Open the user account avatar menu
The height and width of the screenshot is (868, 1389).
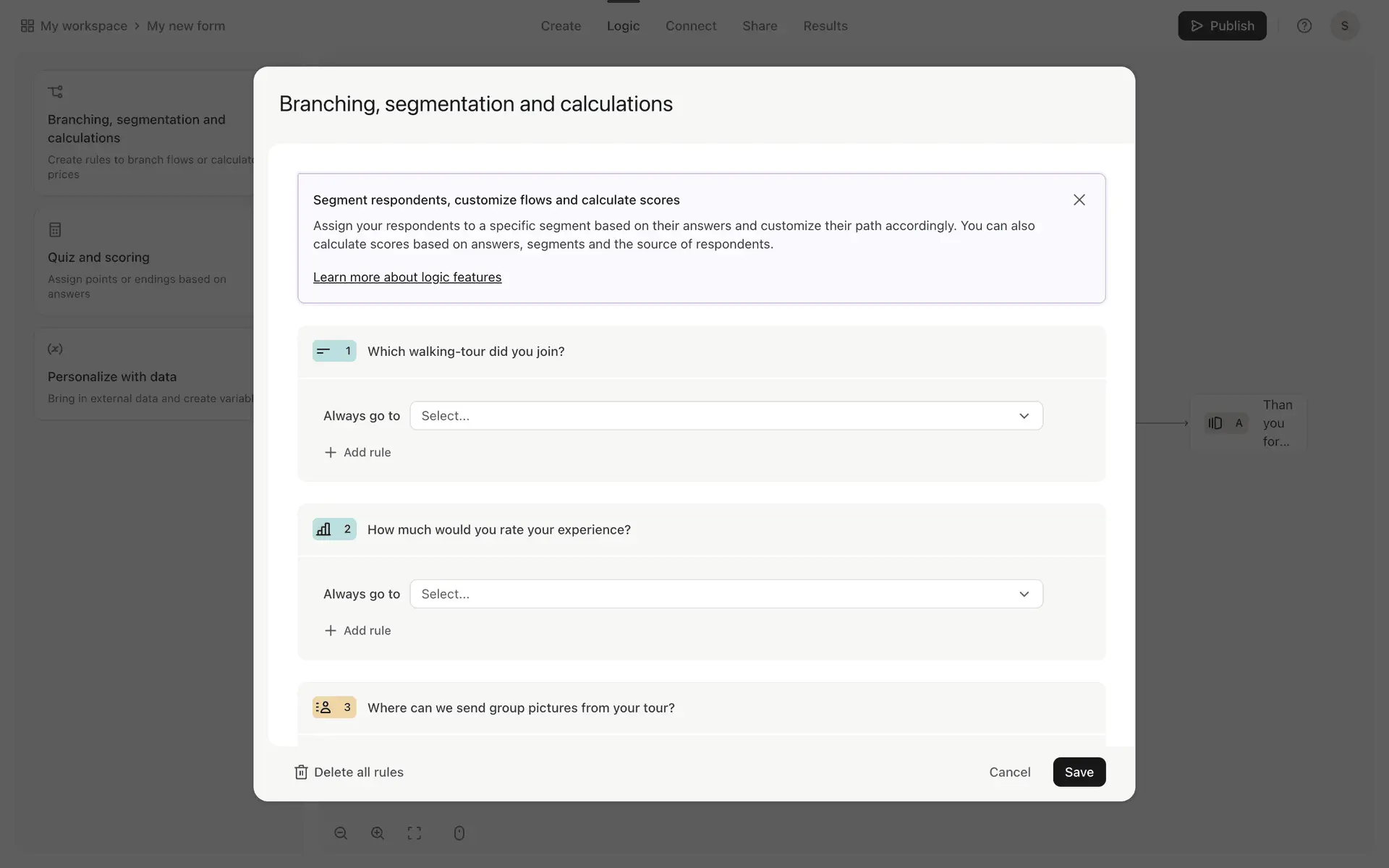pos(1344,26)
